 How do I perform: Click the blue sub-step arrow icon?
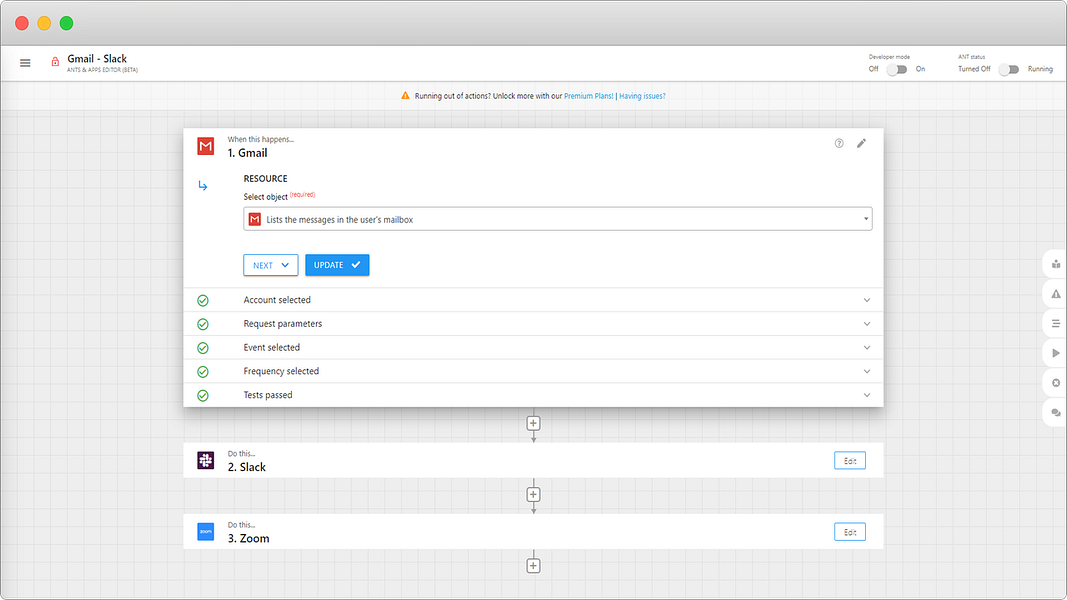tap(203, 185)
